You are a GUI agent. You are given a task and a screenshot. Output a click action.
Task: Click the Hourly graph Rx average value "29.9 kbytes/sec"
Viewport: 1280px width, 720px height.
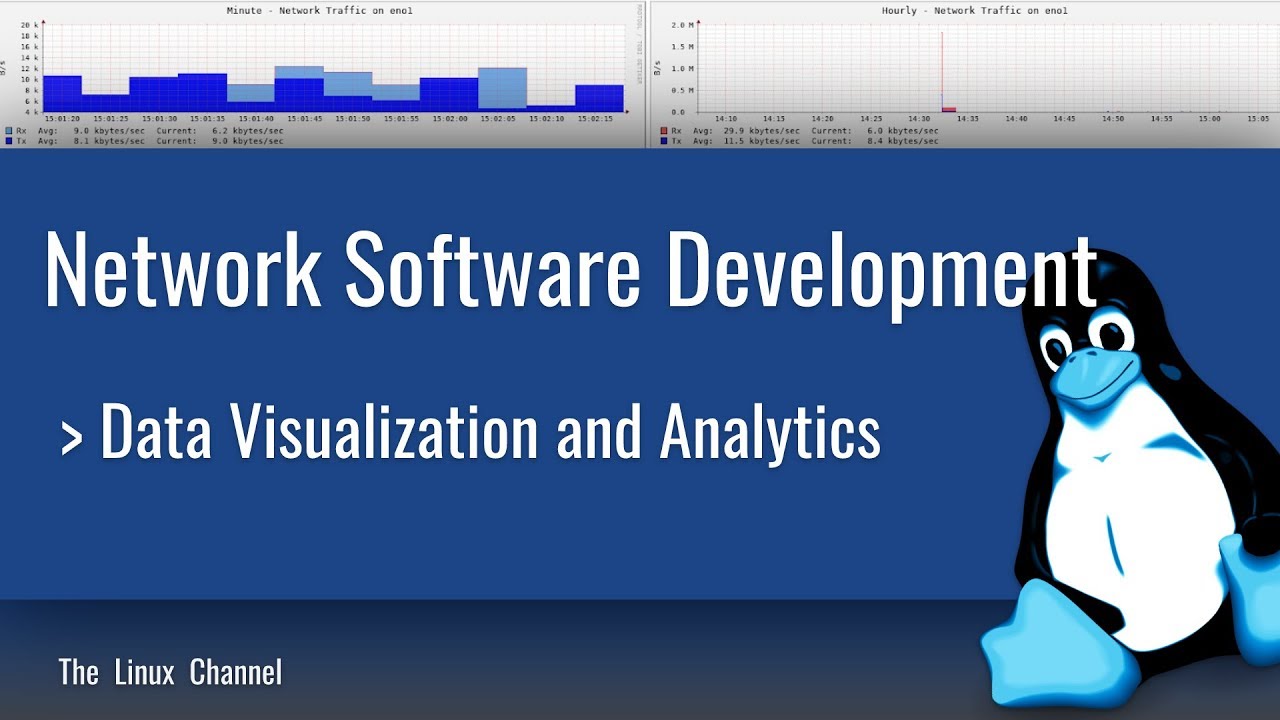tap(760, 131)
